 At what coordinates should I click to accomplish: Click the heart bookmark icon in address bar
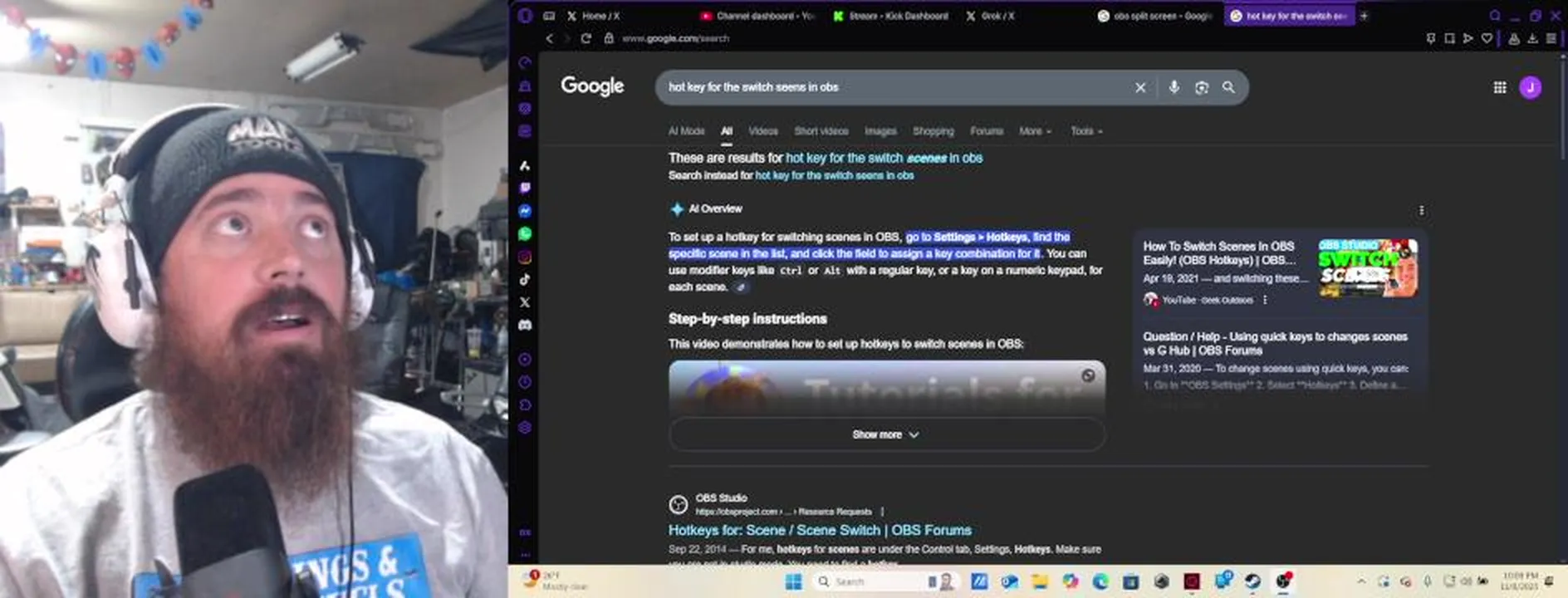(x=1487, y=38)
